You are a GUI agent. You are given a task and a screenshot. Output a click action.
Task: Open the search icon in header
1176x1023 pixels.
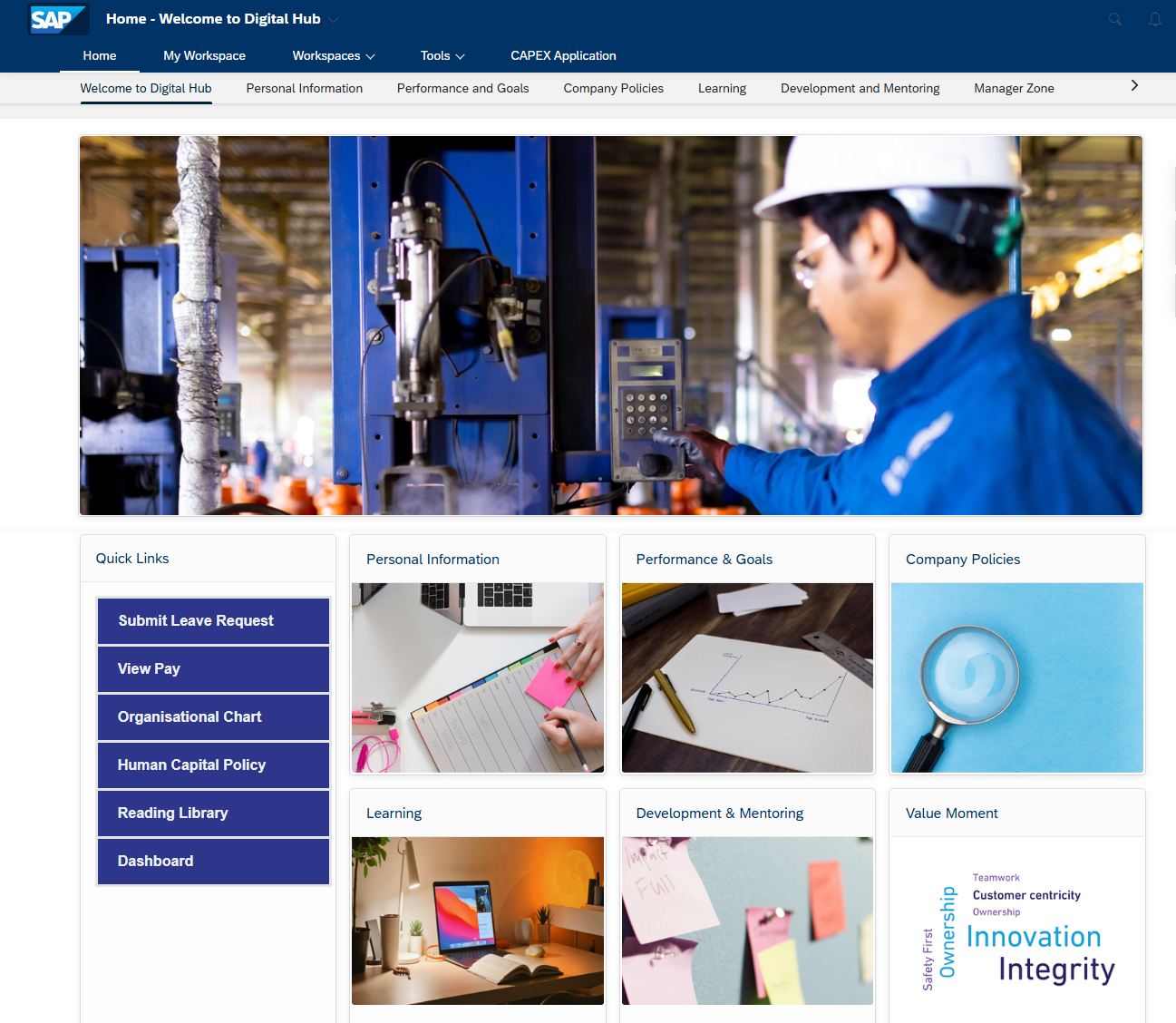pyautogui.click(x=1115, y=19)
